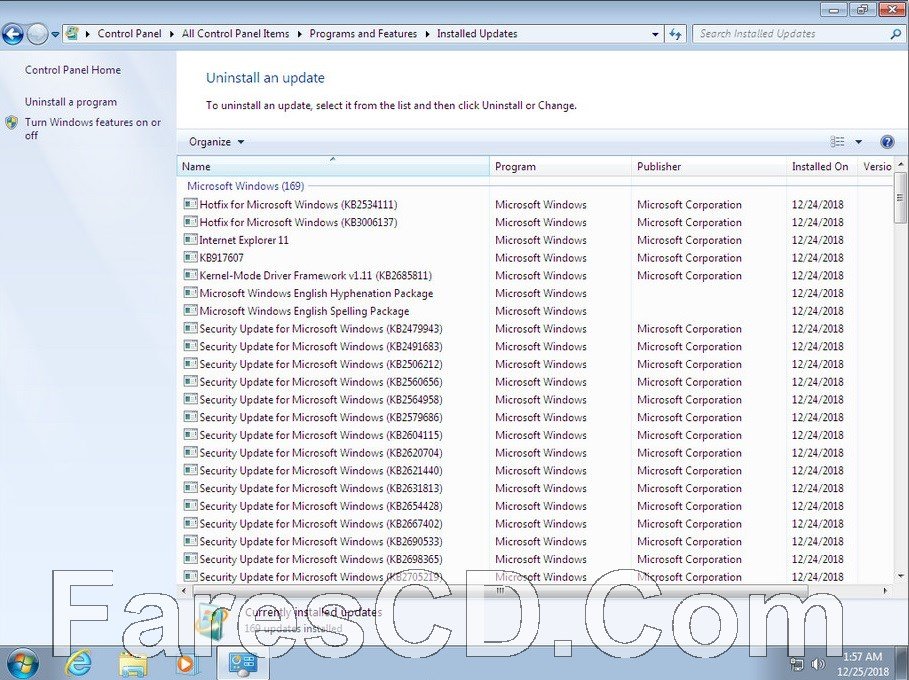The width and height of the screenshot is (909, 680).
Task: Select Security Update KB2479943 row
Action: point(537,329)
